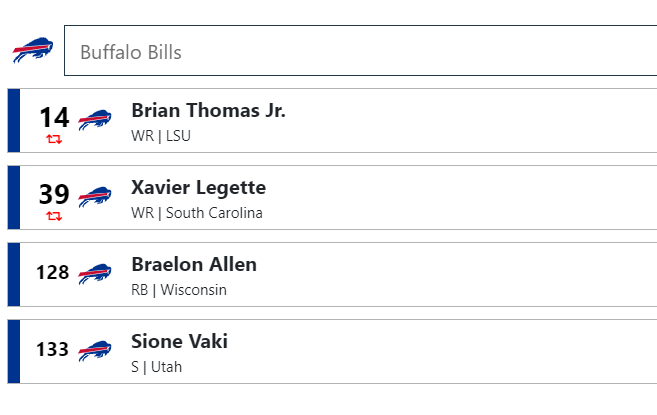Click pick number 39
657x415 pixels.
(x=54, y=195)
